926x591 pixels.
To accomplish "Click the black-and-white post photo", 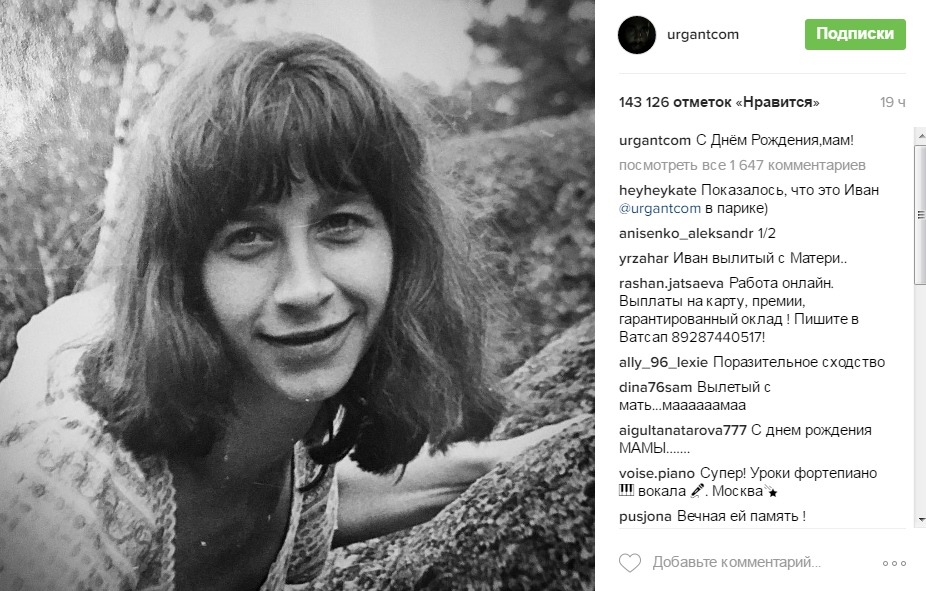I will pyautogui.click(x=298, y=296).
